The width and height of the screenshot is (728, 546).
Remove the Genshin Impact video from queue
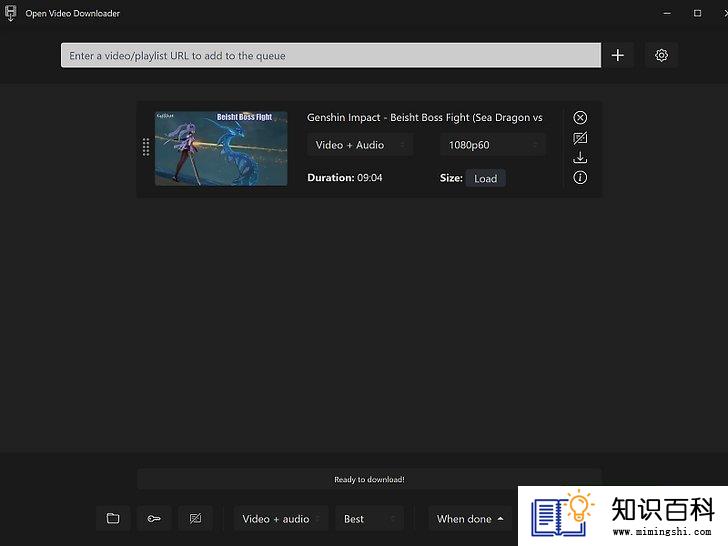[x=580, y=117]
